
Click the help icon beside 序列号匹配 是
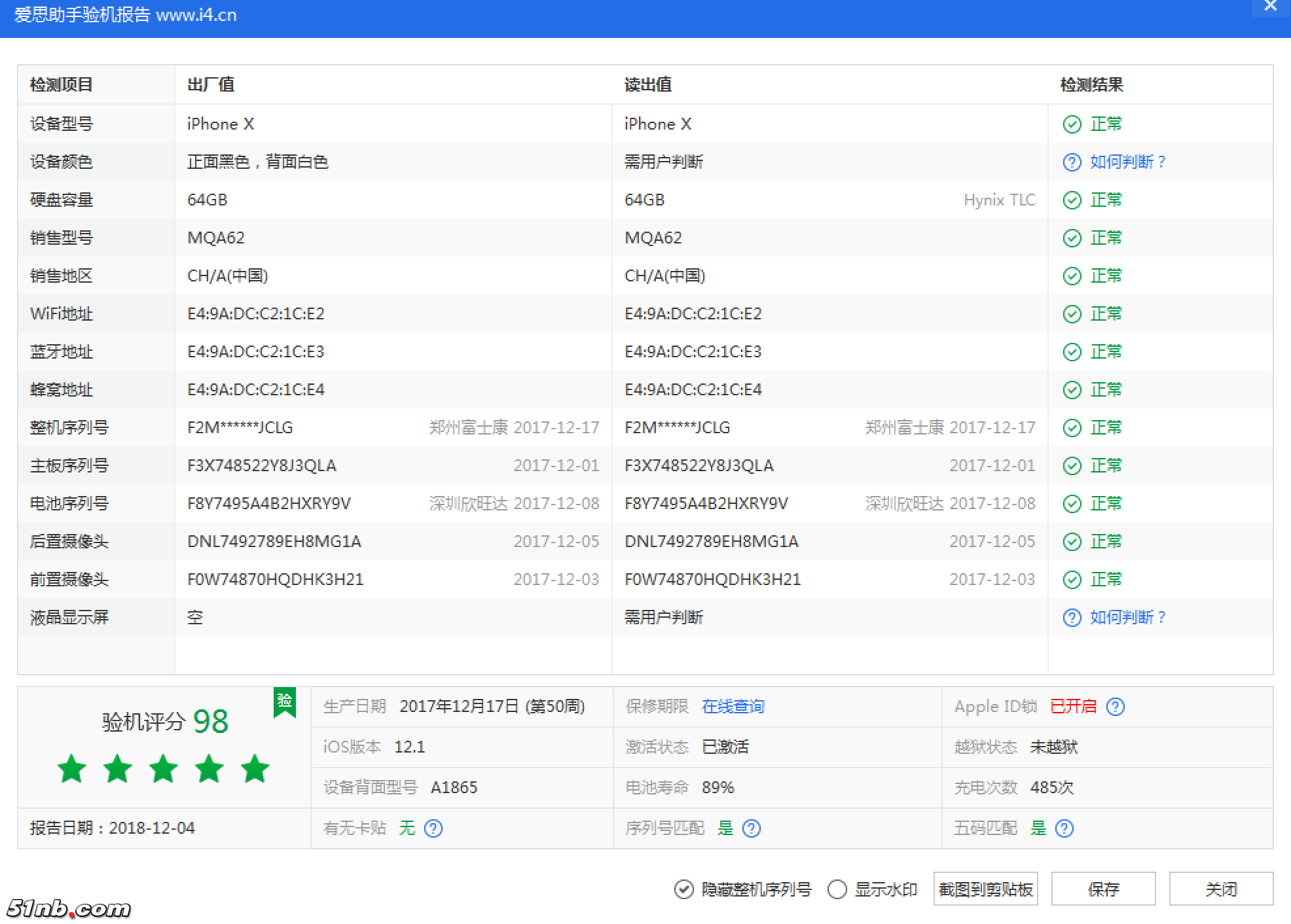[752, 828]
